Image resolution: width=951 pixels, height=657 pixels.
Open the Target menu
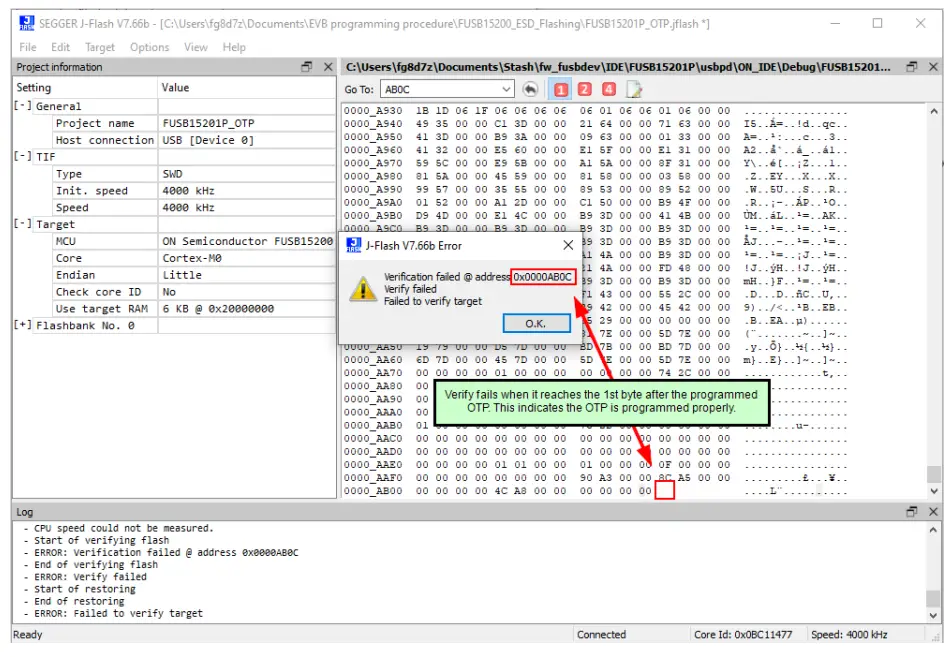click(x=99, y=47)
